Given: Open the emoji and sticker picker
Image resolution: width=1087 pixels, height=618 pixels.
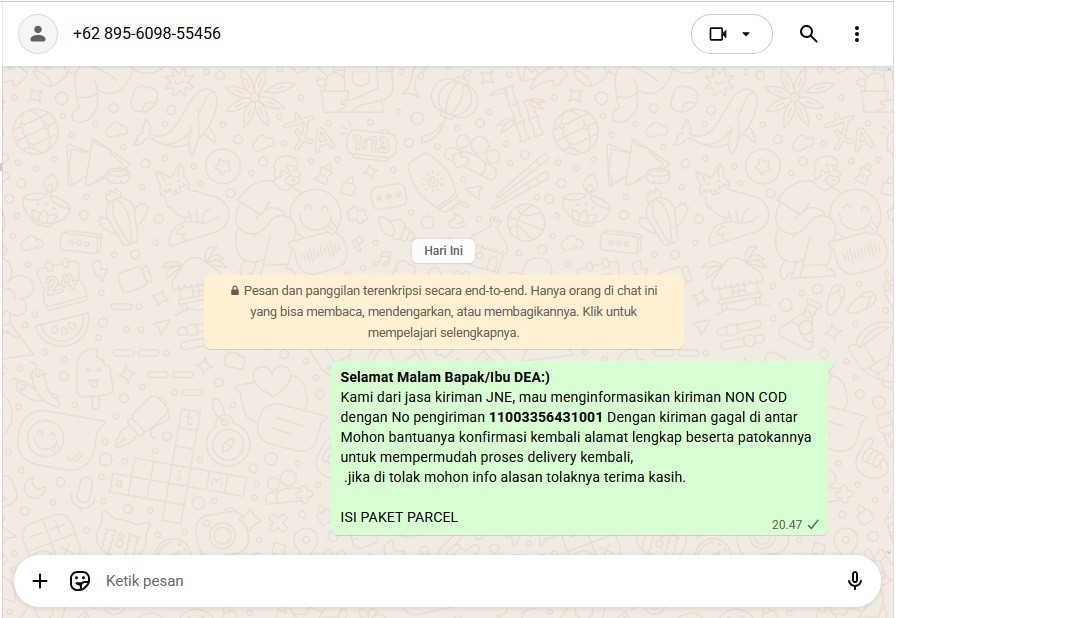Looking at the screenshot, I should click(x=80, y=581).
